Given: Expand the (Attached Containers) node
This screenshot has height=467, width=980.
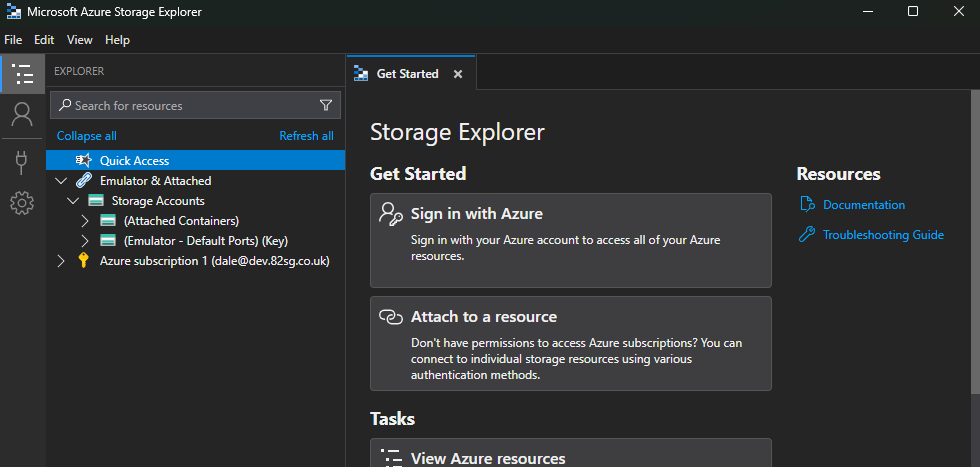Looking at the screenshot, I should [86, 221].
